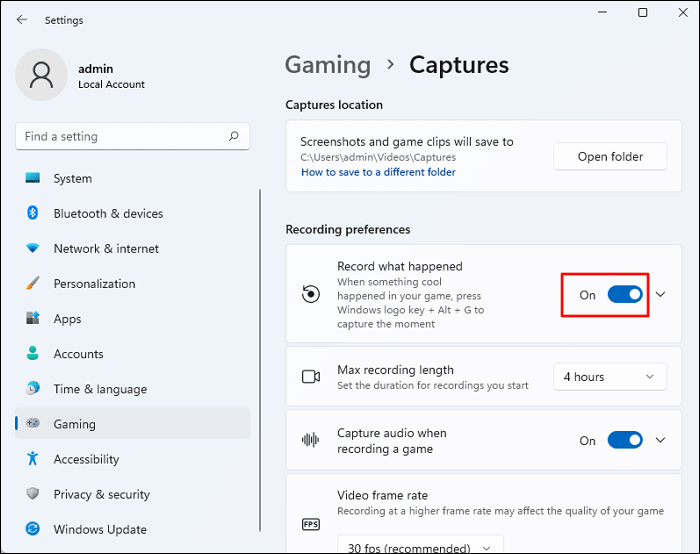The width and height of the screenshot is (700, 554).
Task: Click the Personalization paintbrush icon
Action: 33,284
